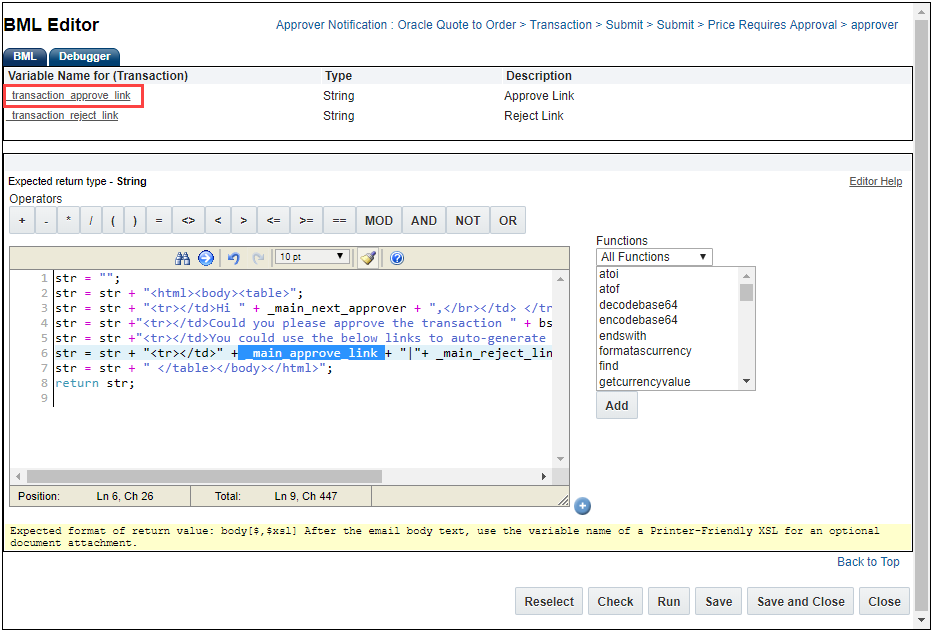The height and width of the screenshot is (632, 933).
Task: Open the font size 10 pt dropdown
Action: click(x=313, y=257)
